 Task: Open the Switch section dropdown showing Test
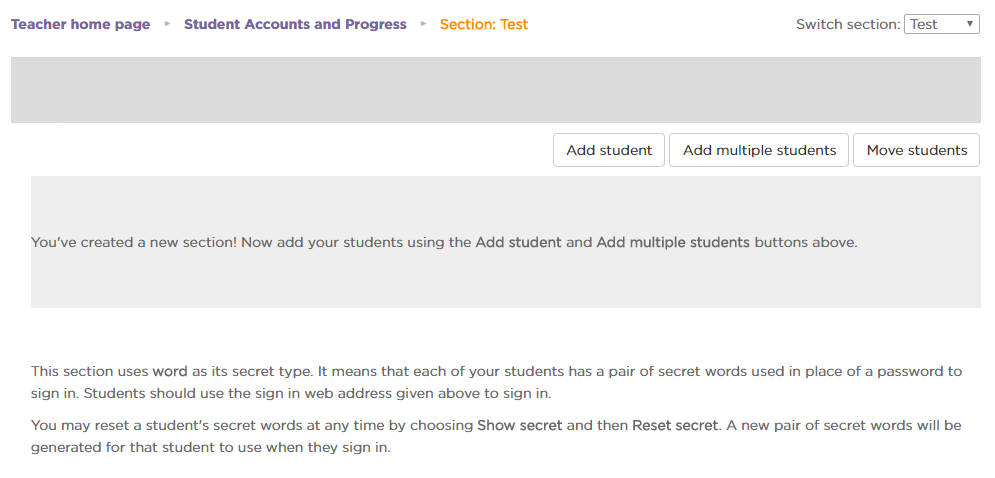pos(940,24)
